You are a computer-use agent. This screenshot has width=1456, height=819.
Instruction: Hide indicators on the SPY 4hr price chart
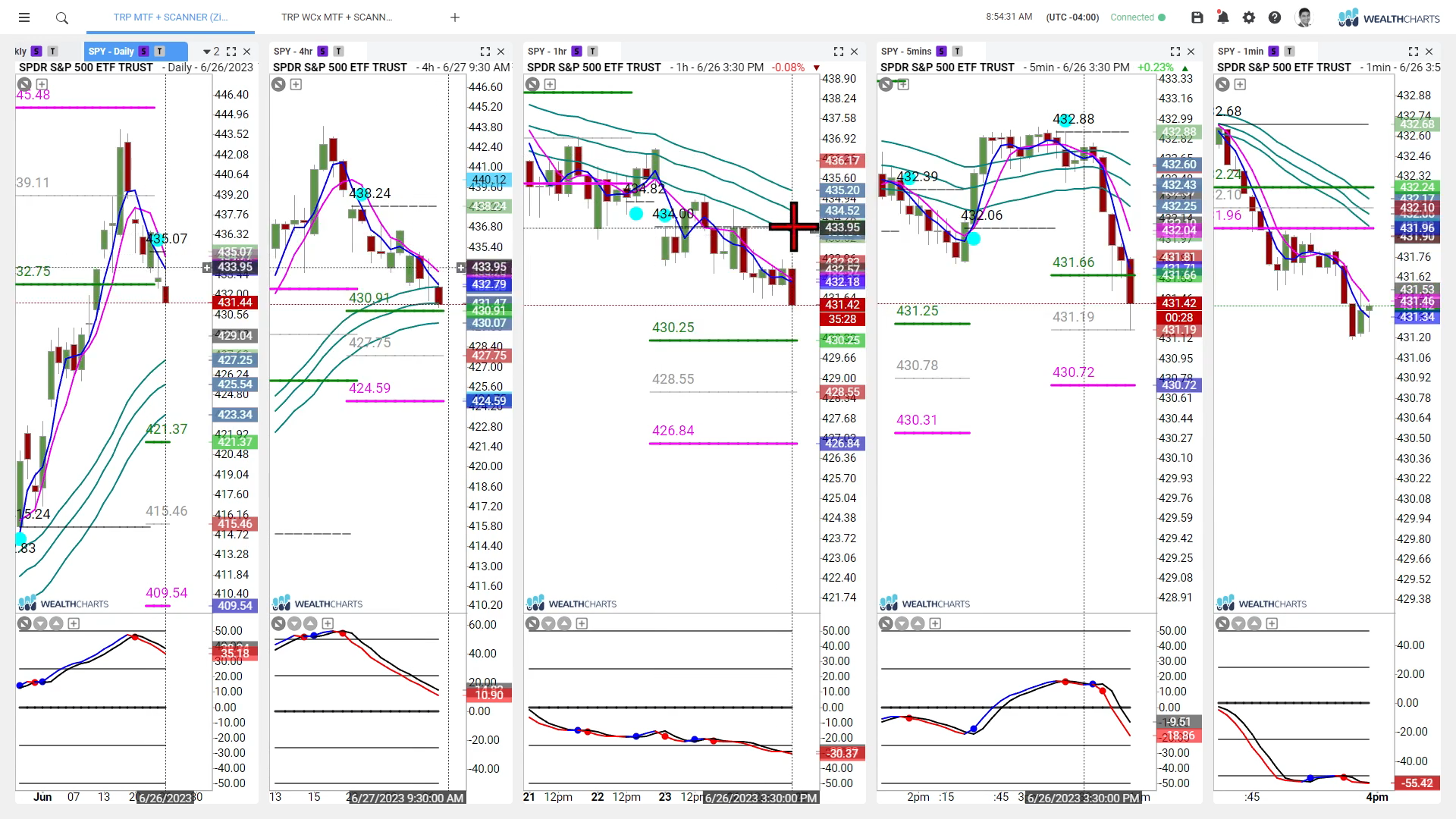point(278,84)
